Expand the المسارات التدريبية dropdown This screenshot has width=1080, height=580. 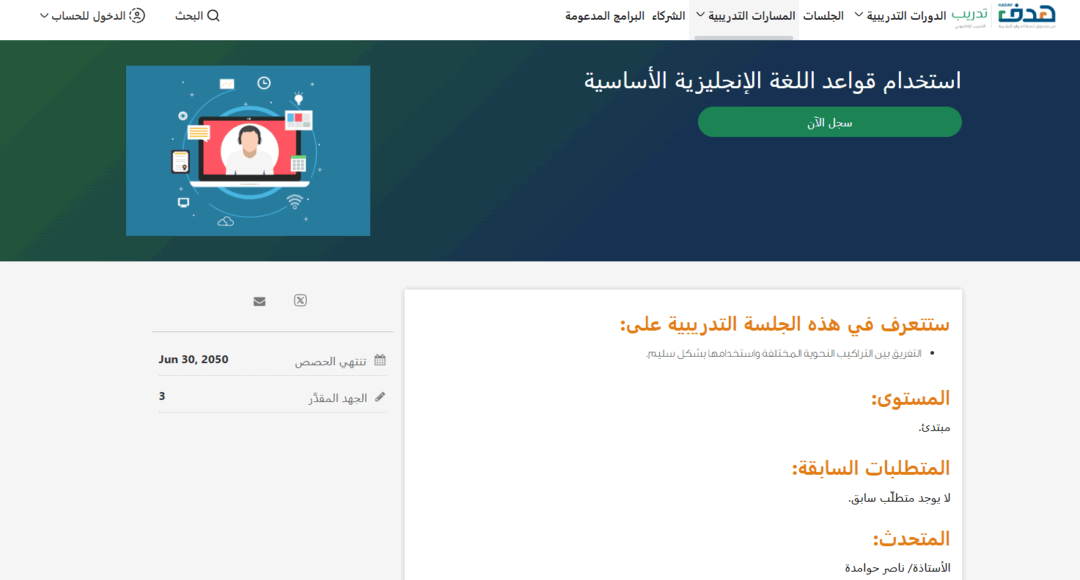click(x=743, y=15)
